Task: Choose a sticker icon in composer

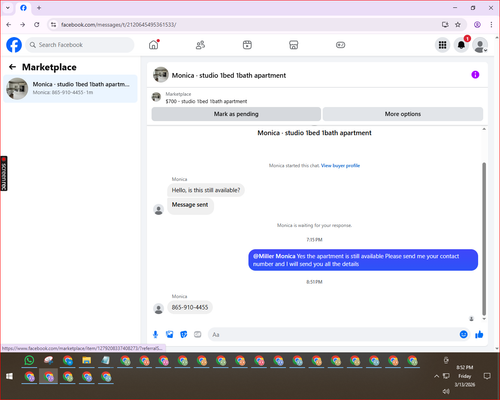Action: click(x=184, y=334)
